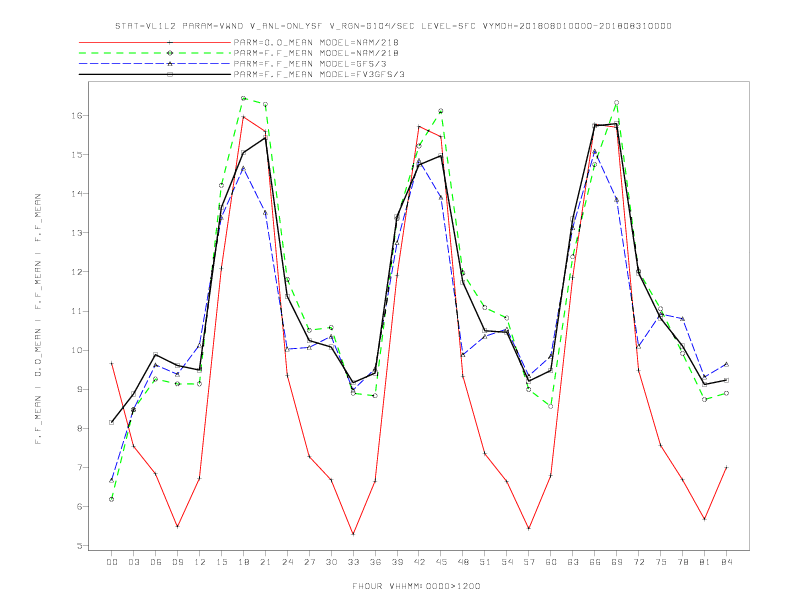792x612 pixels.
Task: Click x-axis tick label 18
Action: pyautogui.click(x=243, y=562)
